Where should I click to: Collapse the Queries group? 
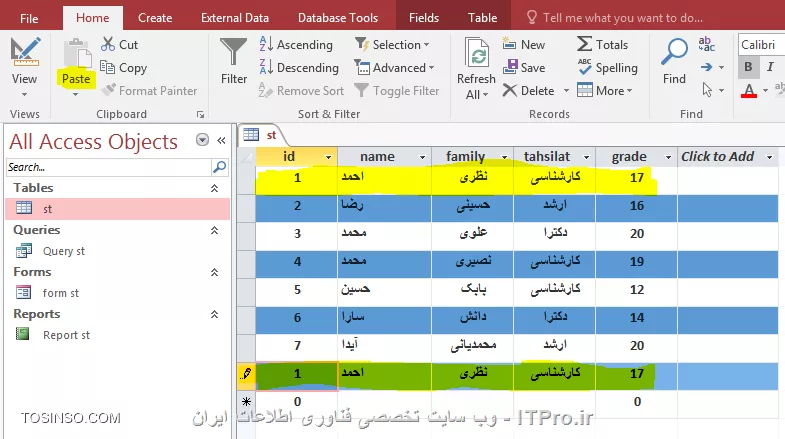214,230
